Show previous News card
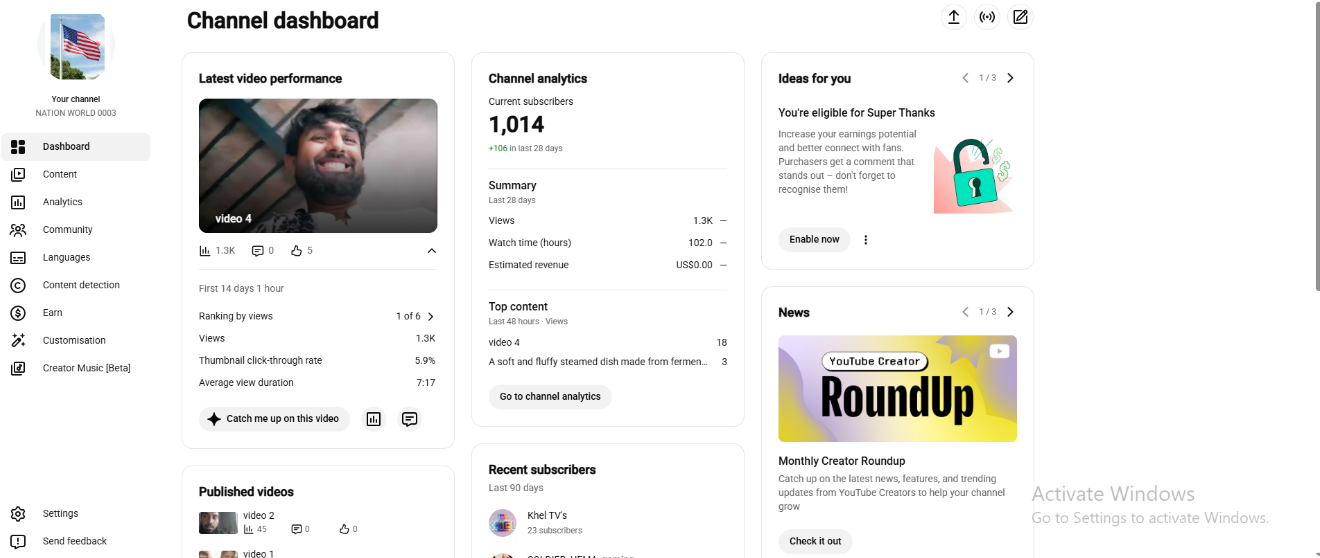Screen dimensions: 1320x558 click(965, 312)
